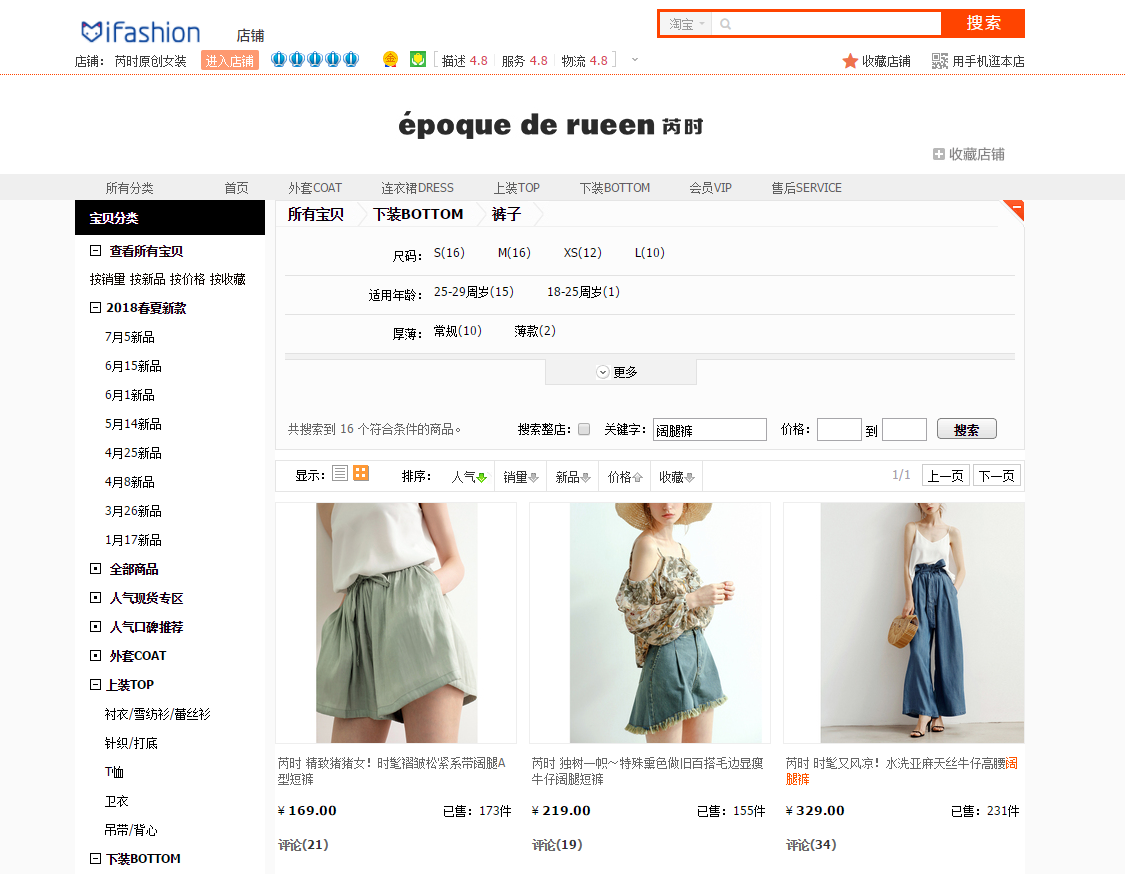Open the 6月15新品 sidebar link
Screen dimensions: 1125x874
(133, 366)
